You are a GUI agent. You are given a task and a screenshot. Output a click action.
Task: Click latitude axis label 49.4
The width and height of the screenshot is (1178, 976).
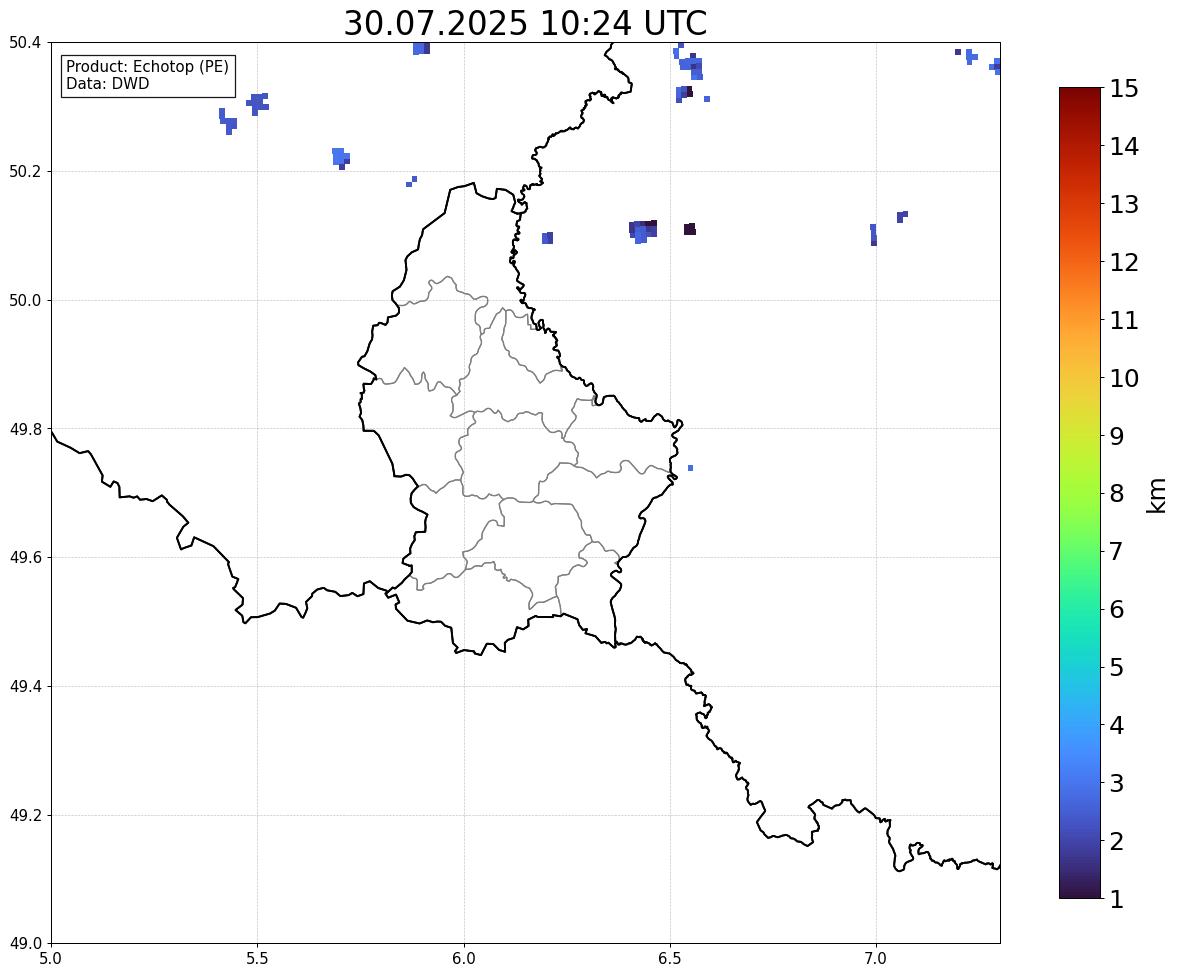(25, 687)
